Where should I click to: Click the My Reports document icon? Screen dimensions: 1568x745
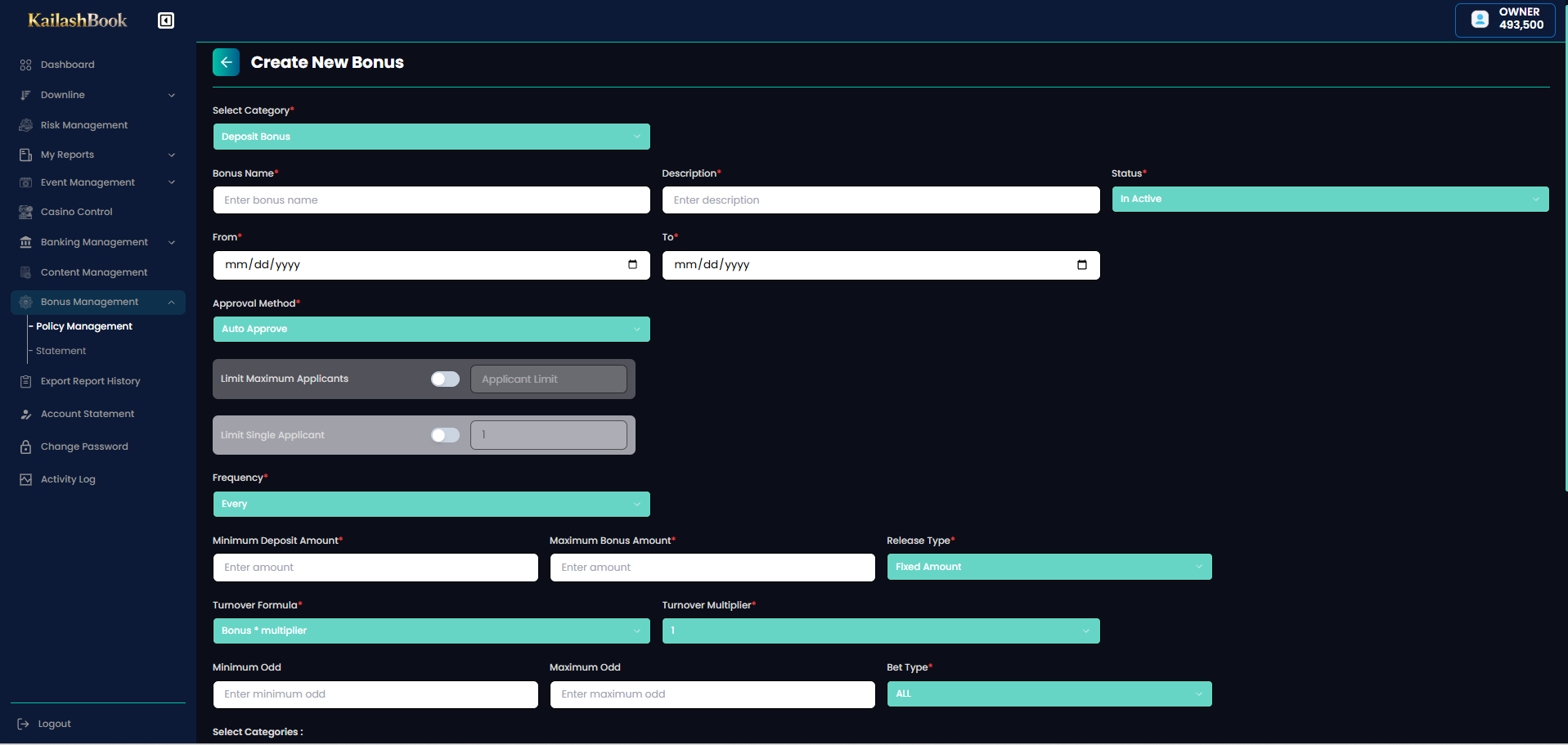[25, 155]
